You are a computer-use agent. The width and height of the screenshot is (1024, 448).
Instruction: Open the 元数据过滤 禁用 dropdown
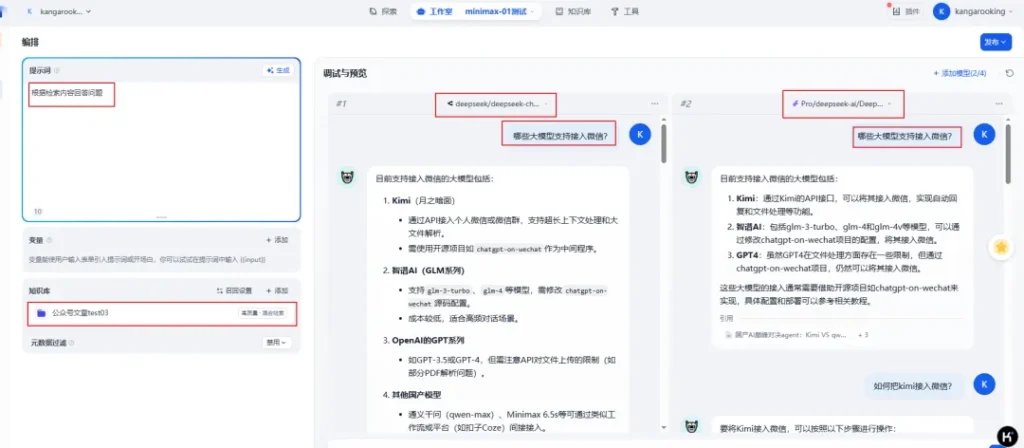tap(275, 342)
